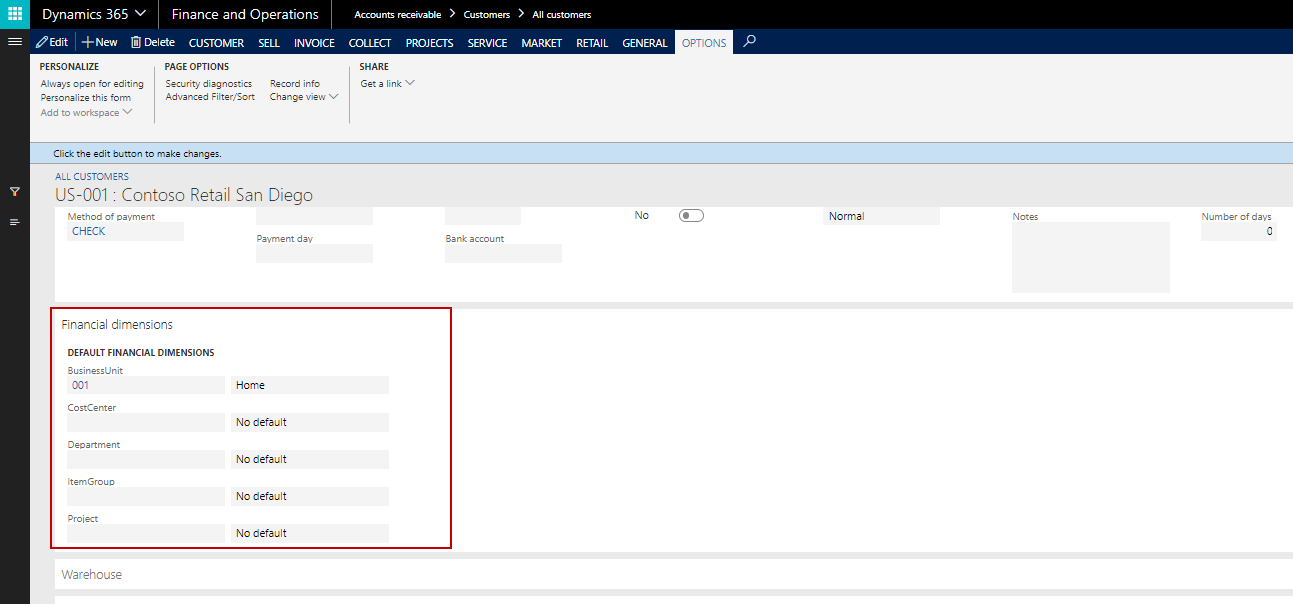Toggle the No switch
The height and width of the screenshot is (604, 1293).
point(691,216)
